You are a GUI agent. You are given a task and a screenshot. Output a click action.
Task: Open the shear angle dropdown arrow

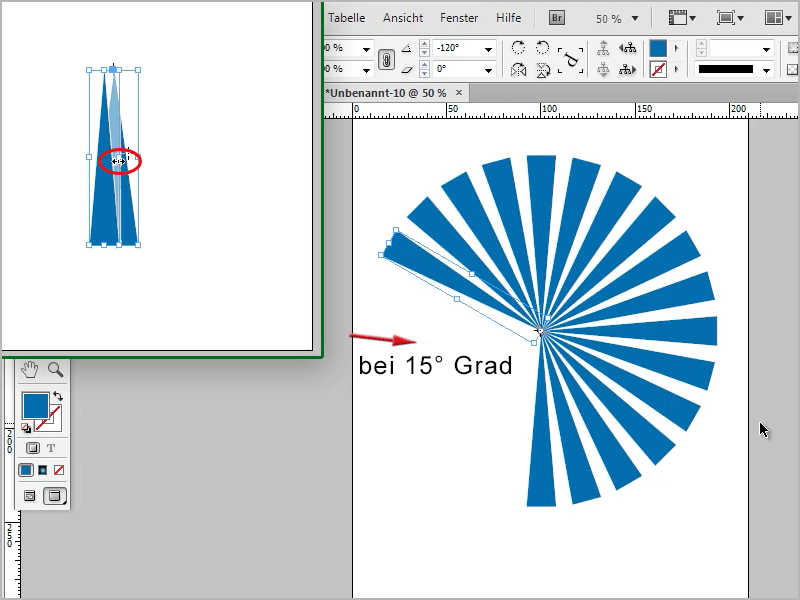(x=488, y=70)
